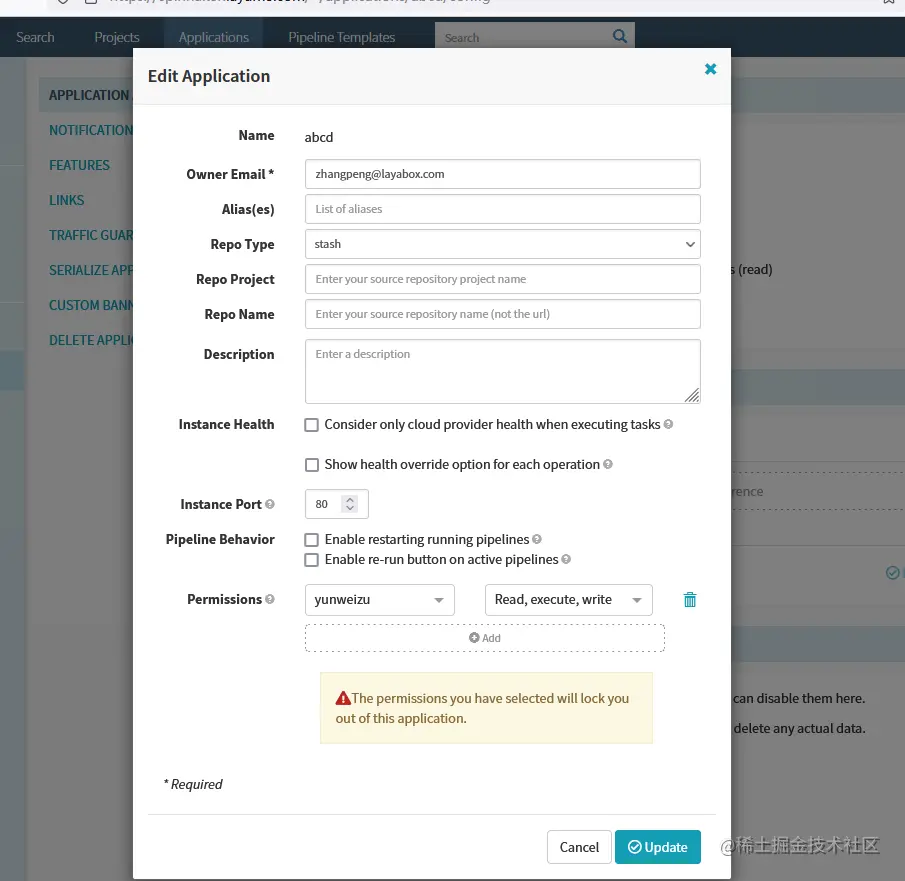The width and height of the screenshot is (905, 881).
Task: Open the Repo Type dropdown showing stash
Action: [503, 244]
